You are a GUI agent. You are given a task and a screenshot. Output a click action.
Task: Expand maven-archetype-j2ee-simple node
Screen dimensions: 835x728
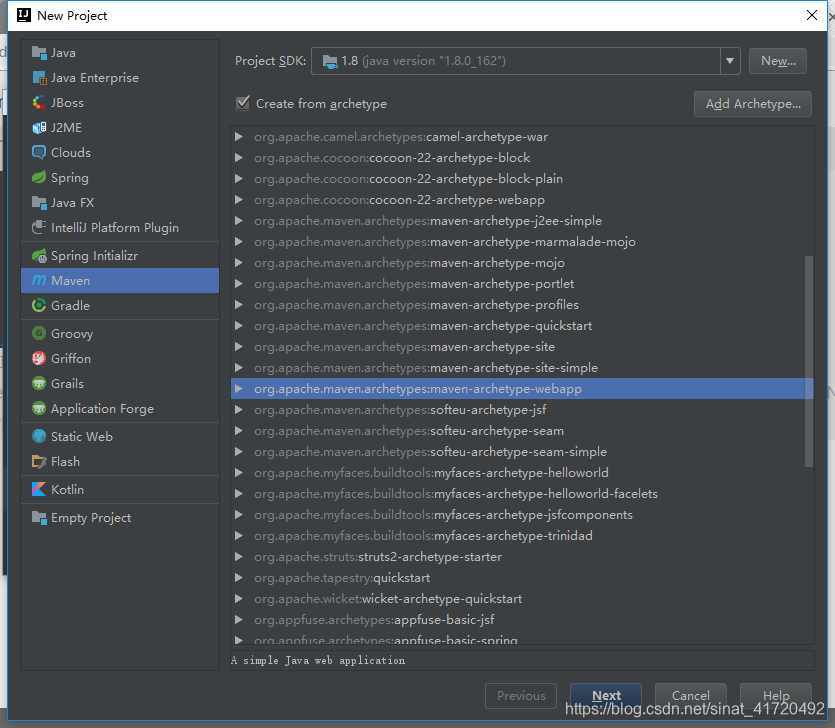[x=239, y=221]
